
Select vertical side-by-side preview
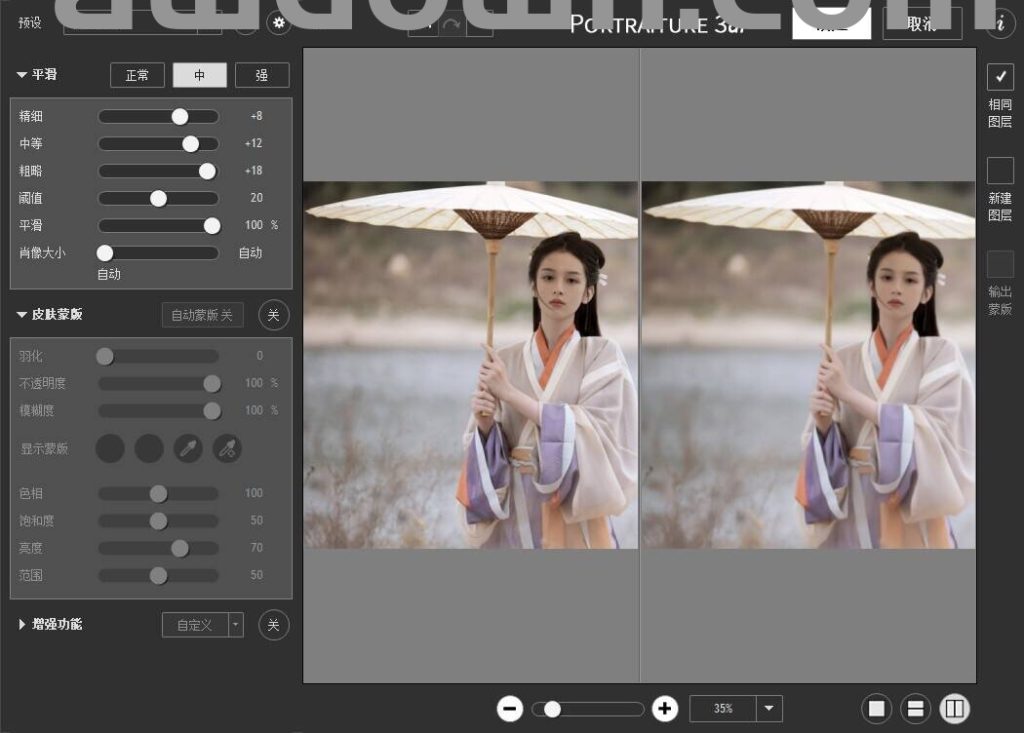coord(954,709)
